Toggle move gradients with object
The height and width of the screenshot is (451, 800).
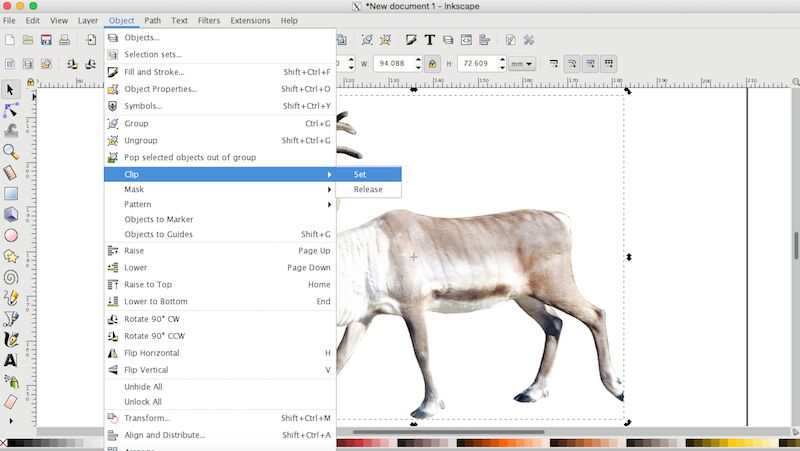pos(590,64)
